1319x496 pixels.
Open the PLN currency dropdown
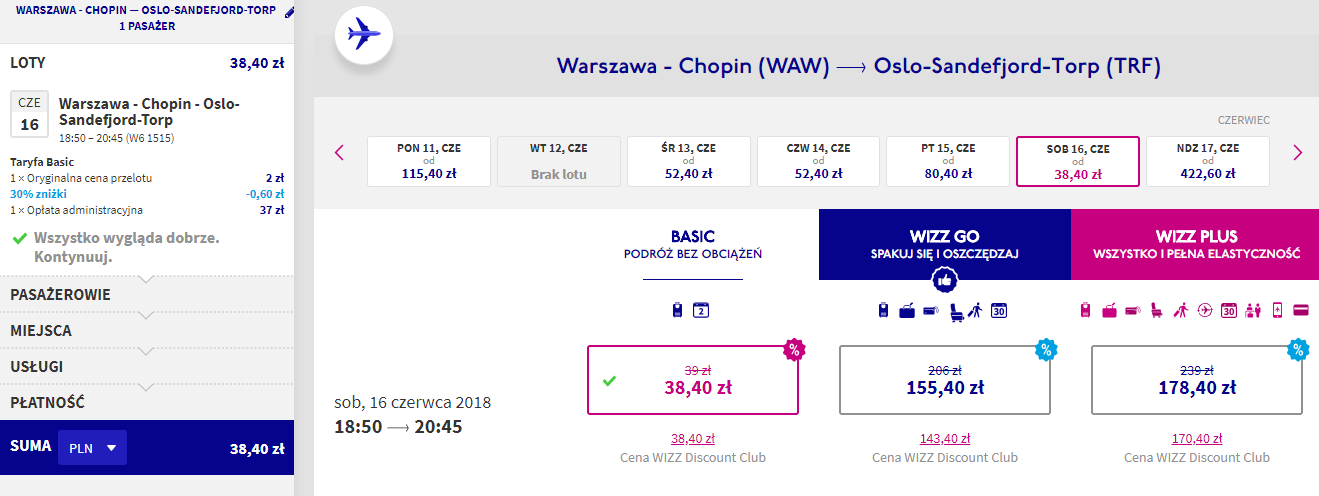tap(93, 448)
